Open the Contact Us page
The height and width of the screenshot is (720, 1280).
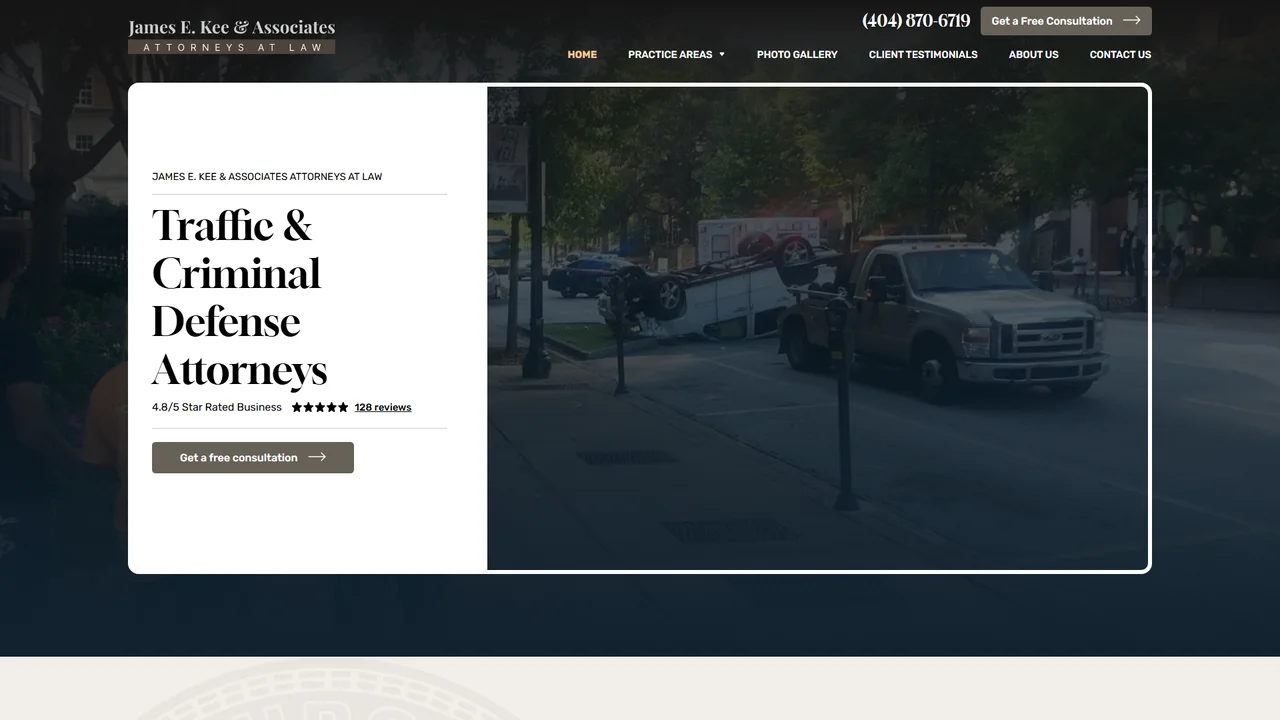click(1120, 54)
